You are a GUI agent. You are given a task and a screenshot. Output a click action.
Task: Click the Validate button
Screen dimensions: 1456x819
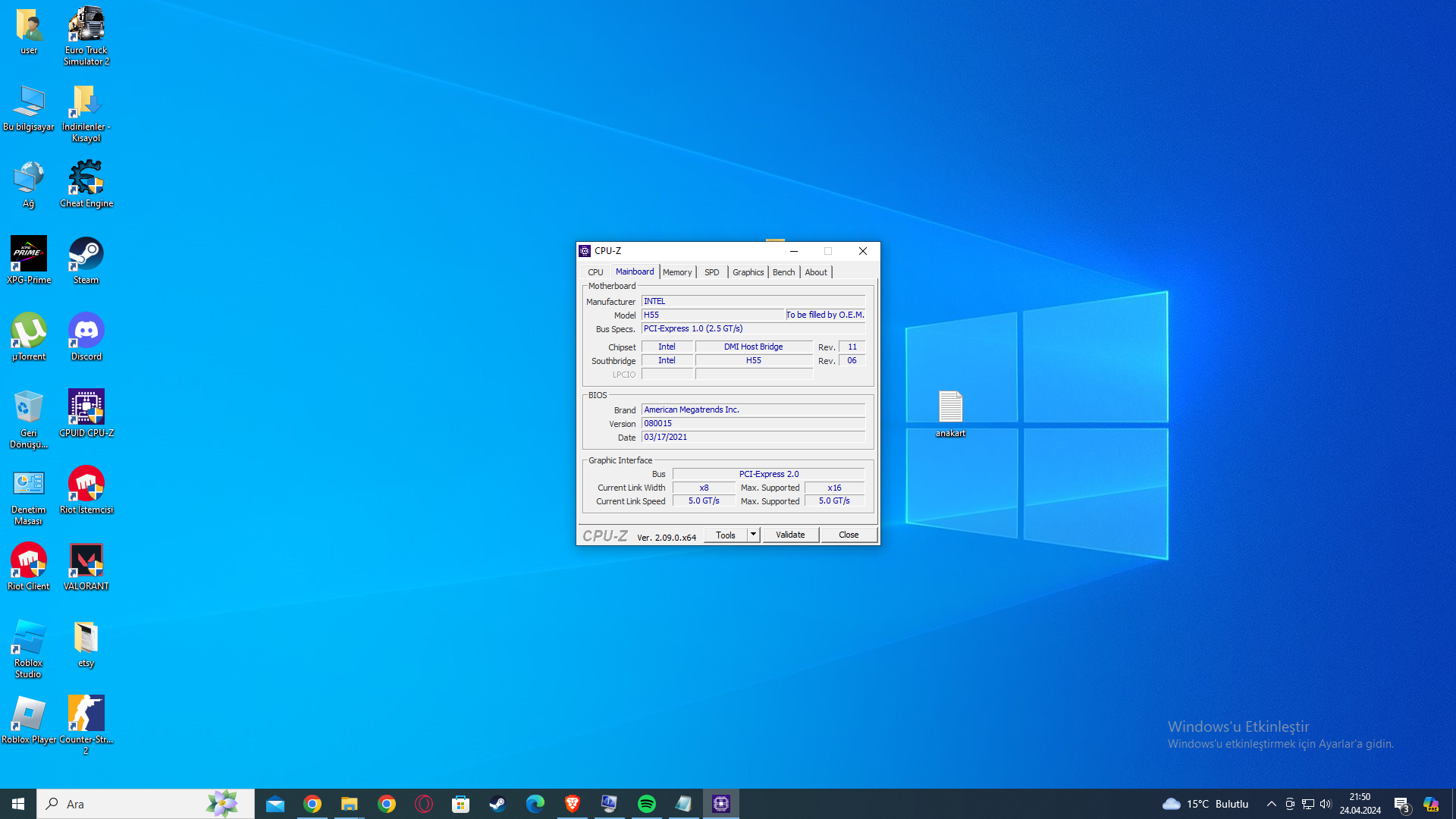[x=790, y=535]
